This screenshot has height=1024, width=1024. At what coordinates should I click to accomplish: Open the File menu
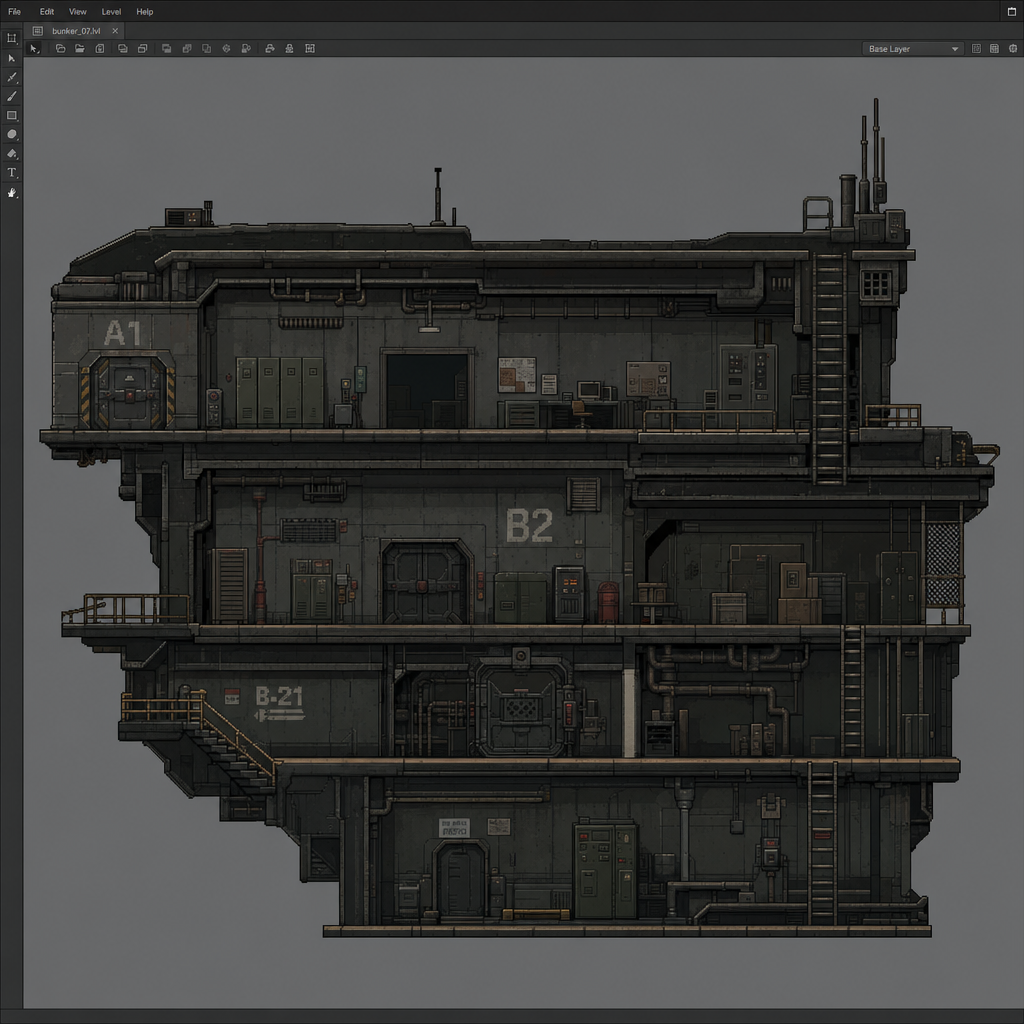(x=14, y=12)
